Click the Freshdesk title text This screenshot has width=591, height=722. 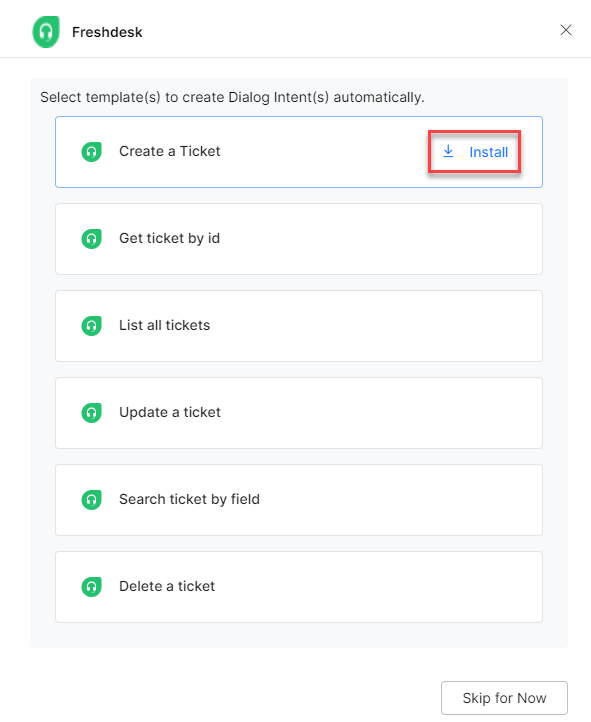(107, 32)
